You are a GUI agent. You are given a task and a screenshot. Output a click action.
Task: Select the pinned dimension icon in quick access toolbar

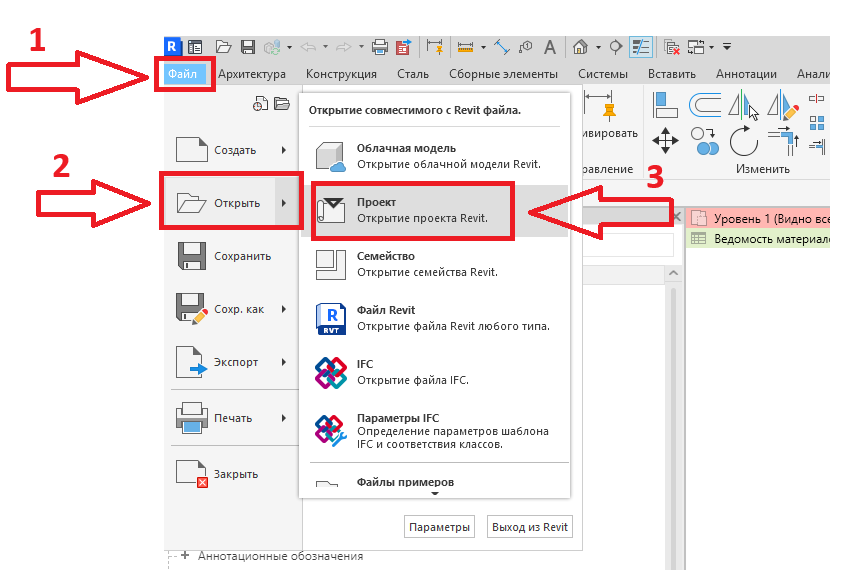(x=435, y=47)
